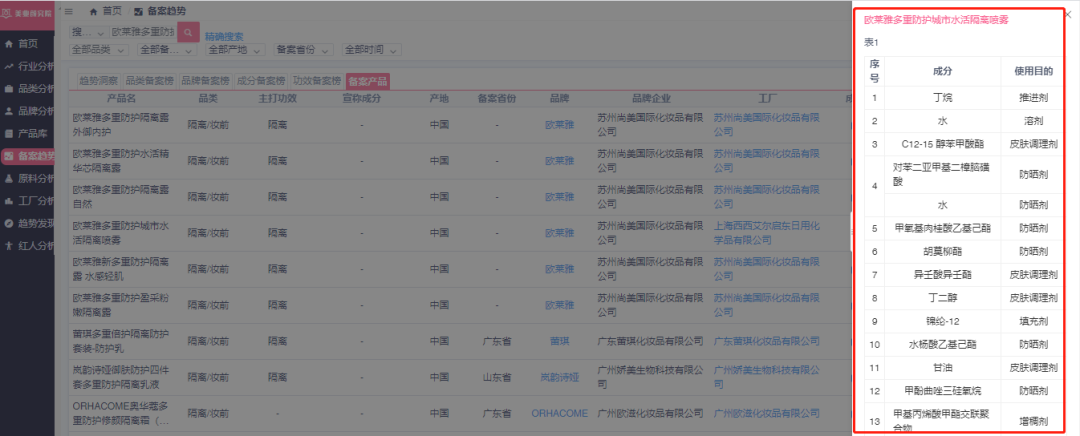
Task: Open 首页 from the left sidebar
Action: [28, 44]
